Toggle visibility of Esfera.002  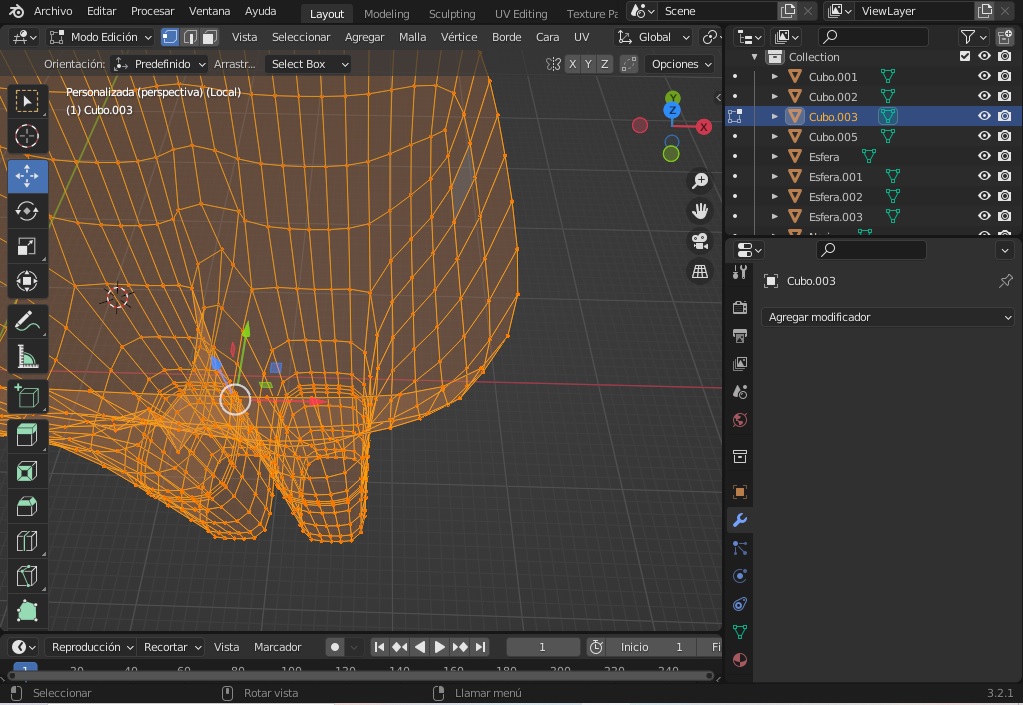click(984, 197)
